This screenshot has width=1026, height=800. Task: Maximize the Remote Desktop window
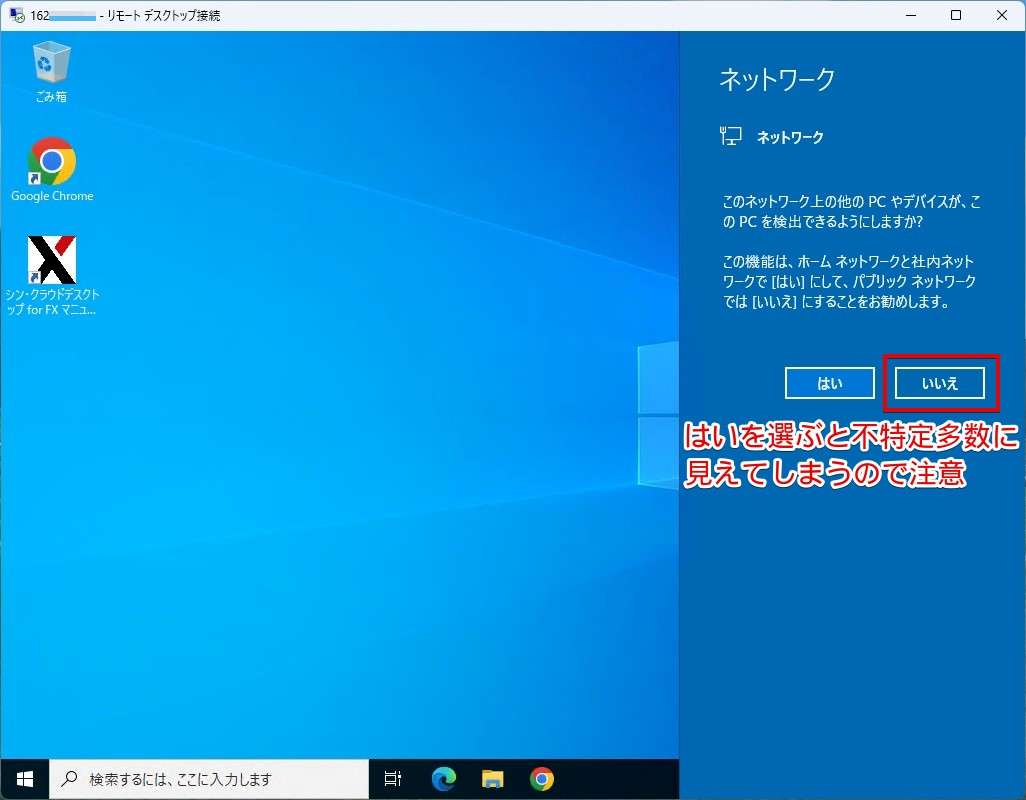point(956,15)
